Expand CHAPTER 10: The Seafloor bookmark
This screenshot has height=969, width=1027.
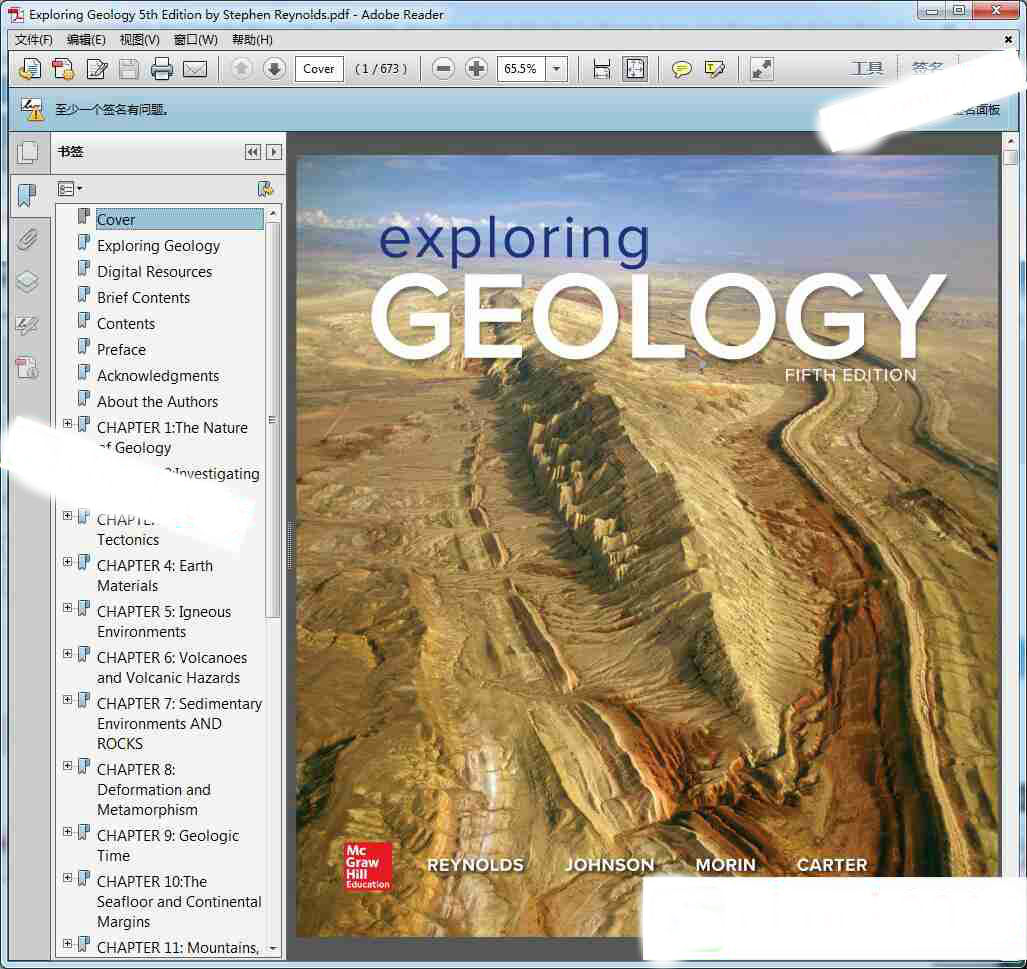(x=67, y=878)
